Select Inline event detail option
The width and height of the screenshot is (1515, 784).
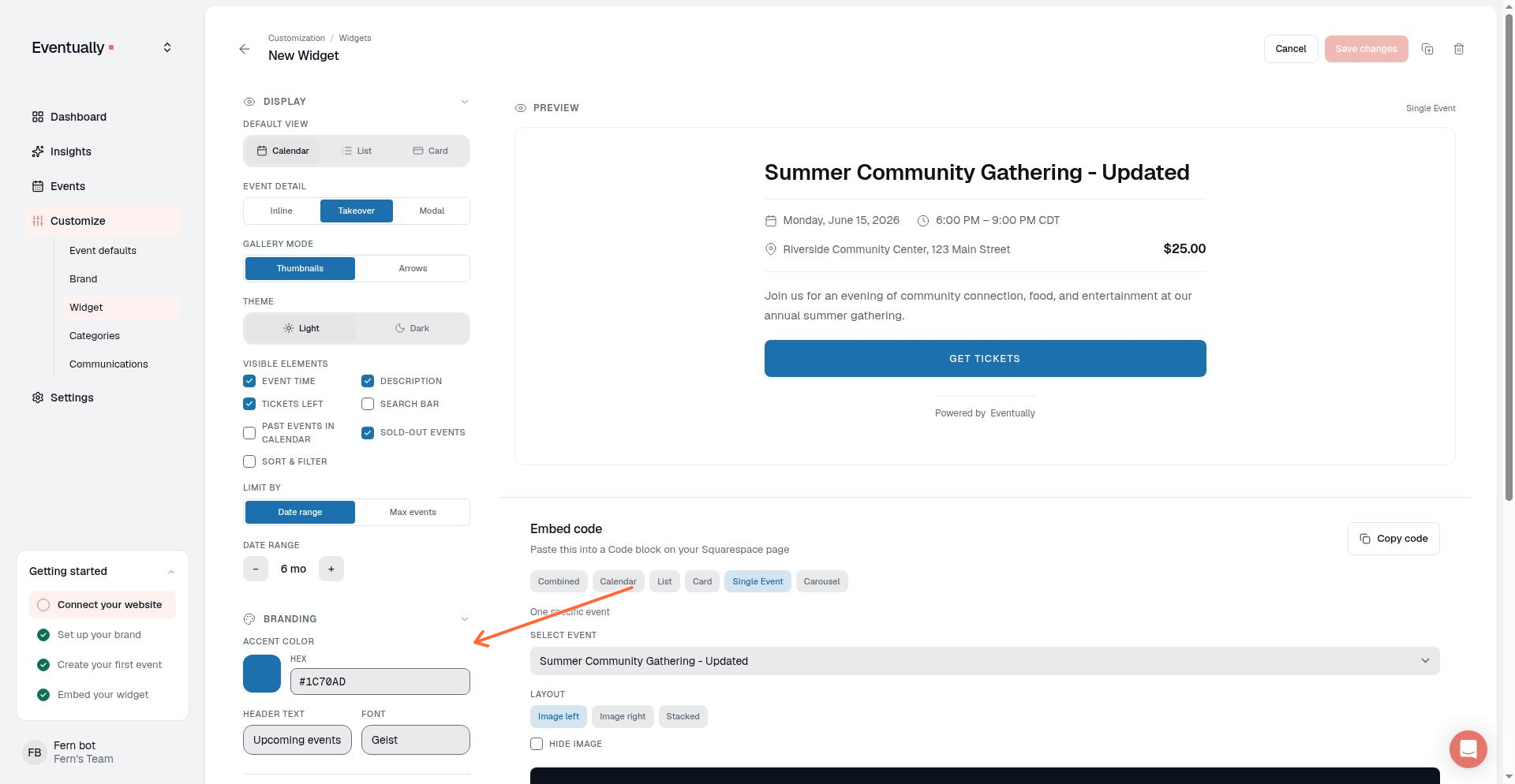[282, 211]
